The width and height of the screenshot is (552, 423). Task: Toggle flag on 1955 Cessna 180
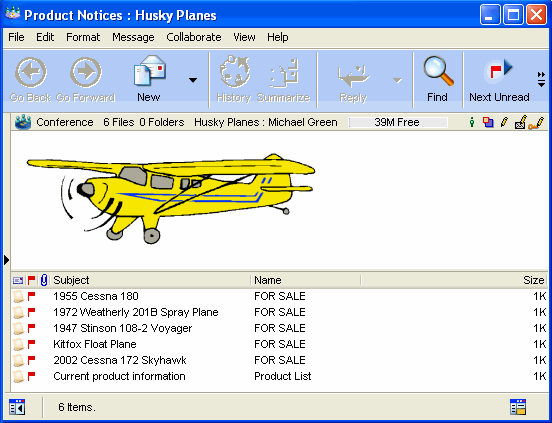point(31,296)
